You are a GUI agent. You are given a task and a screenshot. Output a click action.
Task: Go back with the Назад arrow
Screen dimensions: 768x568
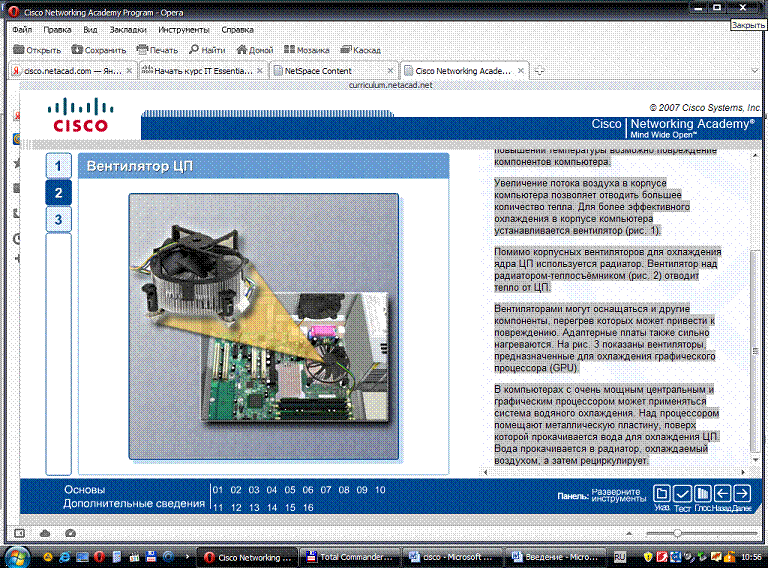721,494
